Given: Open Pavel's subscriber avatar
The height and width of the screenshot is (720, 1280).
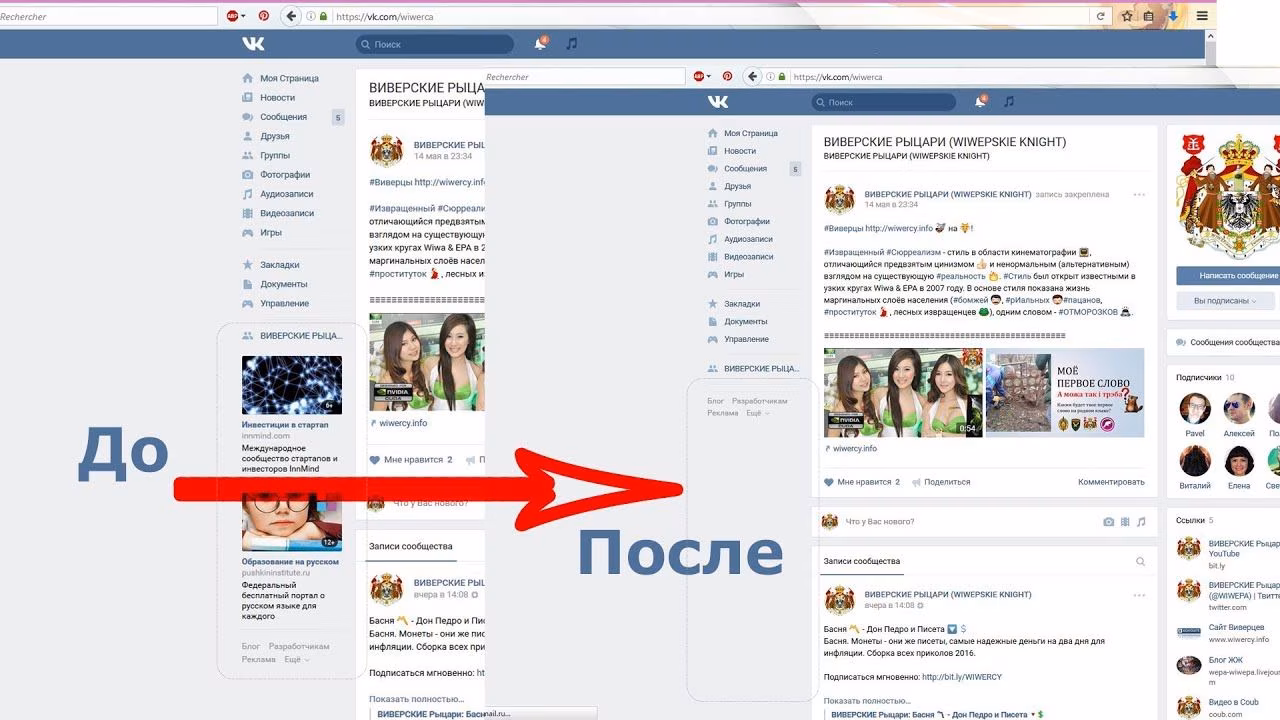Looking at the screenshot, I should point(1195,408).
